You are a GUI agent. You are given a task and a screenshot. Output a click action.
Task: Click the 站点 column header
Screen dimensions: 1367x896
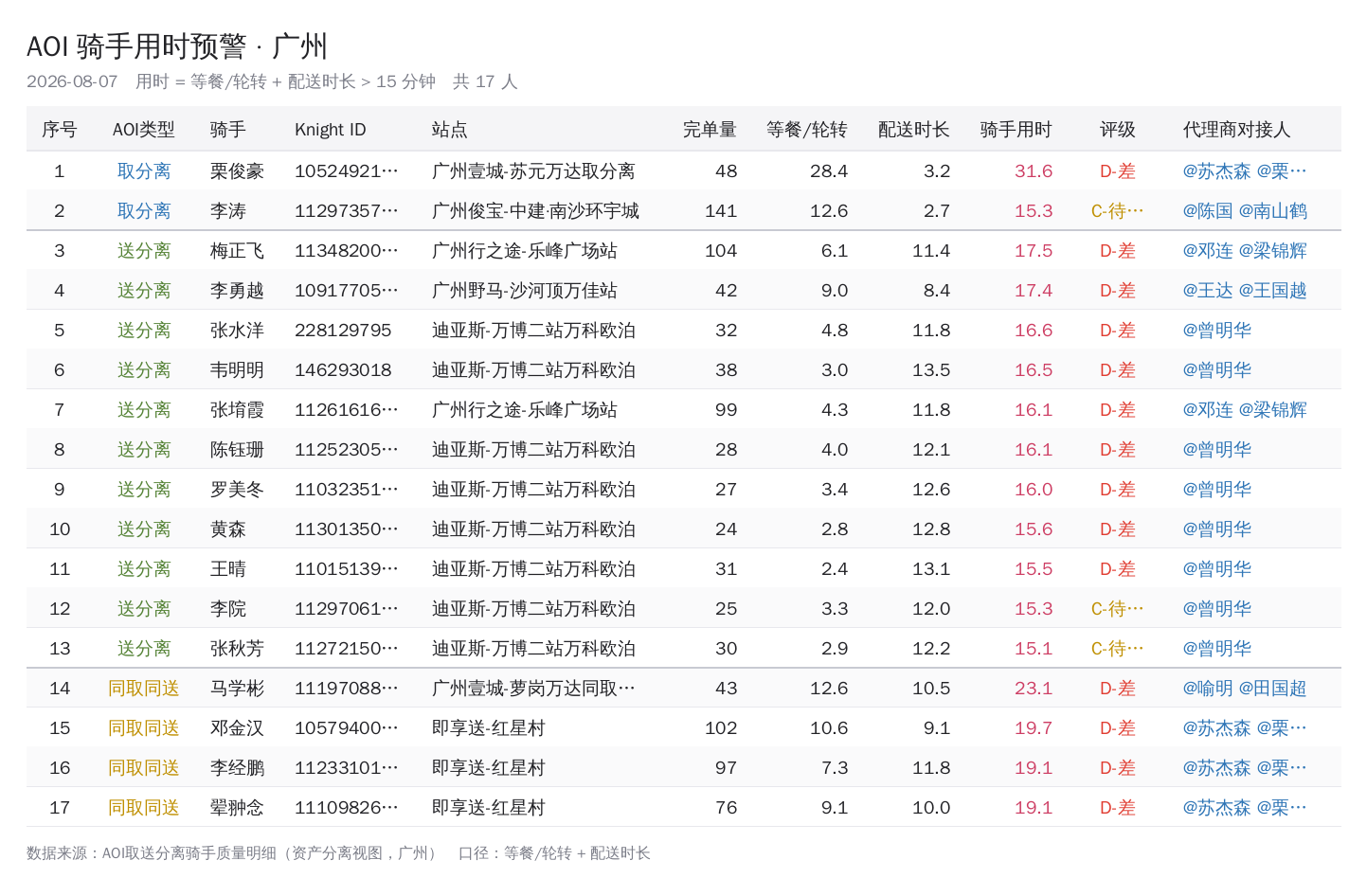(450, 130)
